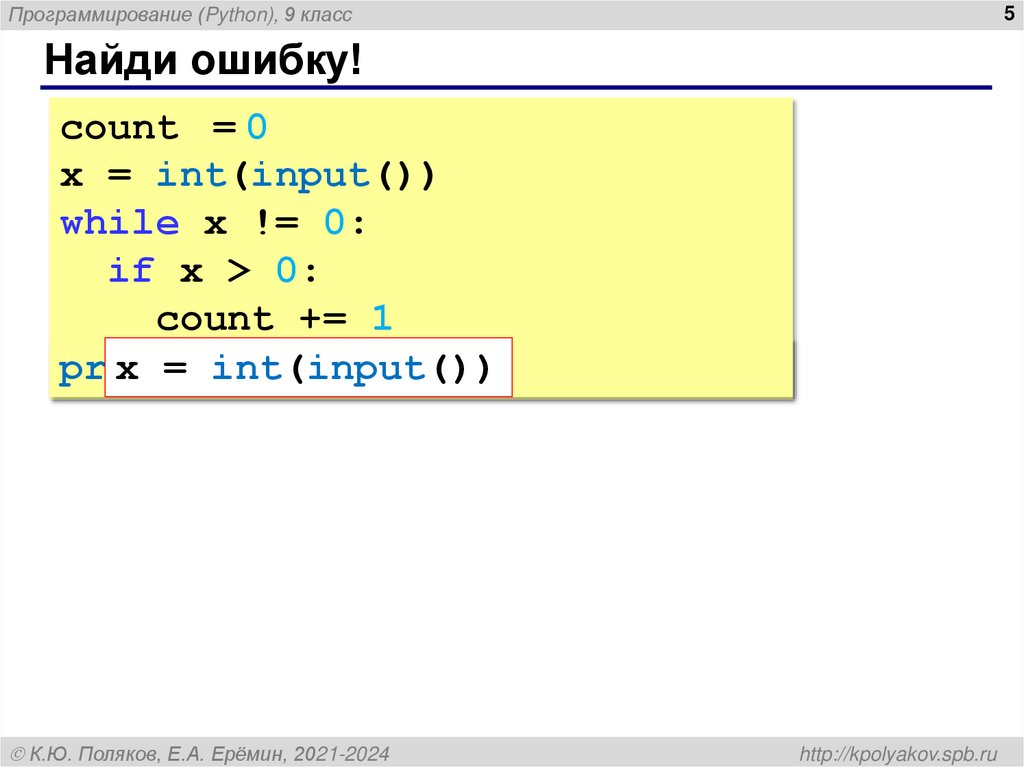The image size is (1024, 767).
Task: Click the code line 'while x != 0:'
Action: coord(212,223)
